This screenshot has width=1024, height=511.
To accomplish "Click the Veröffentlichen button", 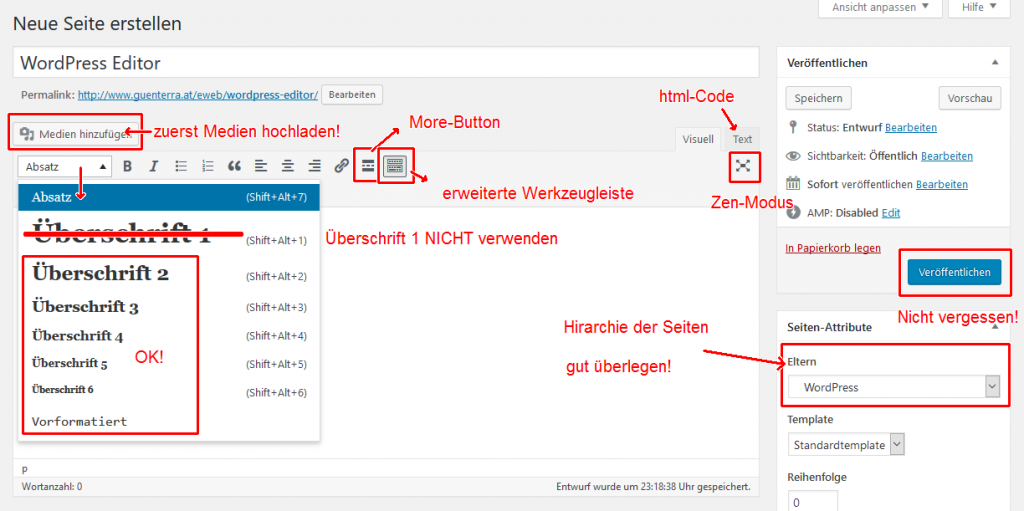I will click(953, 272).
